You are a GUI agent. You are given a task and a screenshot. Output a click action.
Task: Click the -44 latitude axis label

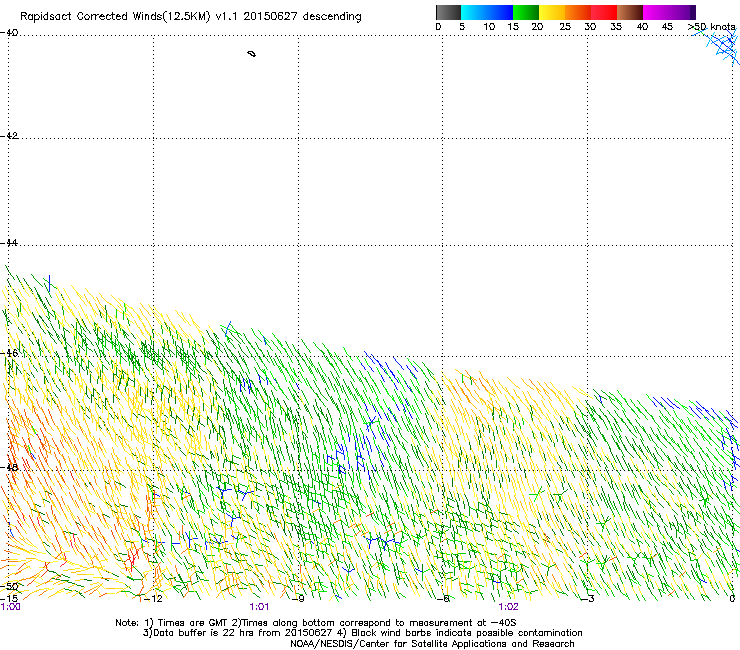pyautogui.click(x=9, y=243)
